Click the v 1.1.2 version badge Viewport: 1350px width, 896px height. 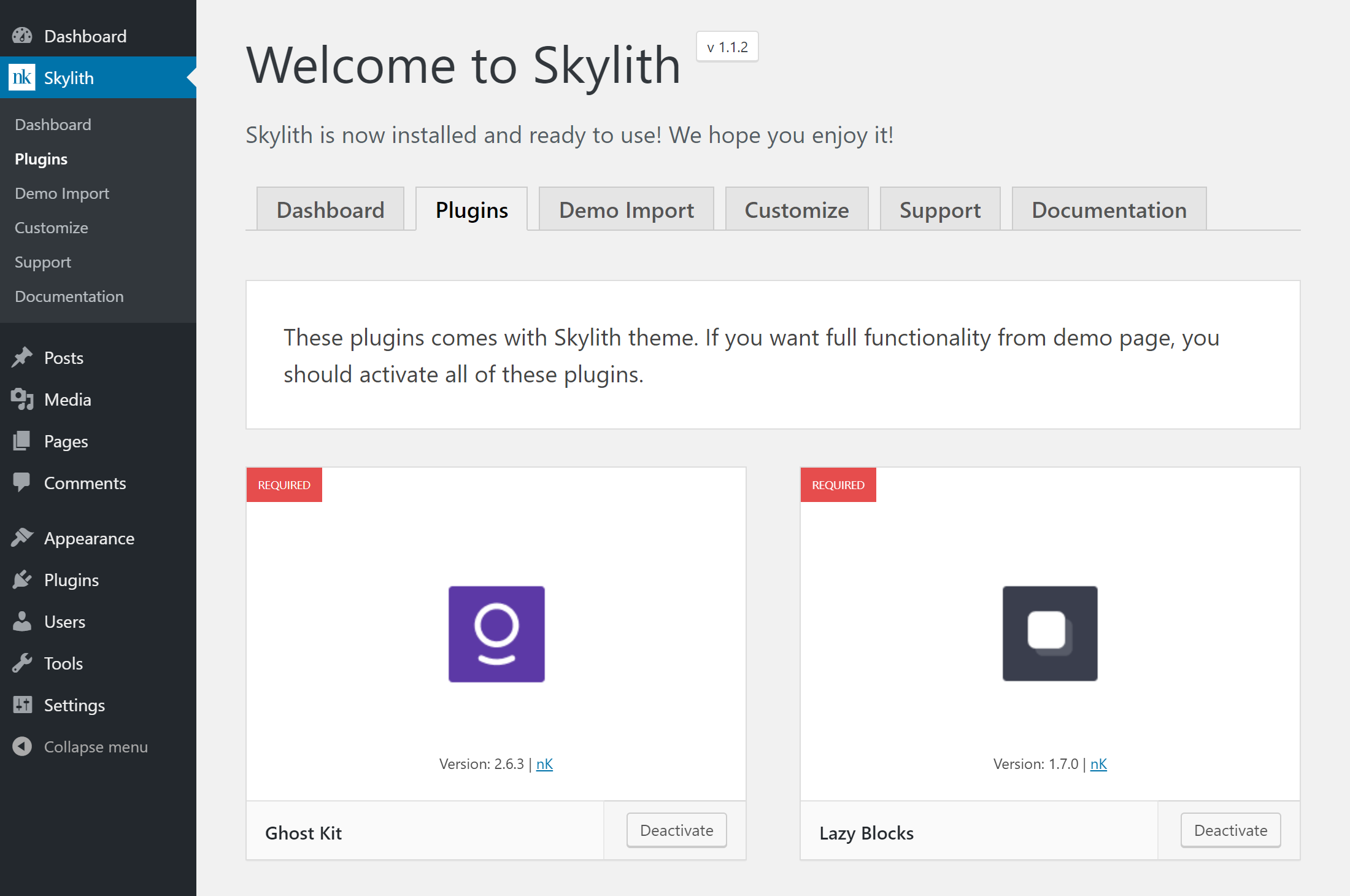coord(727,47)
